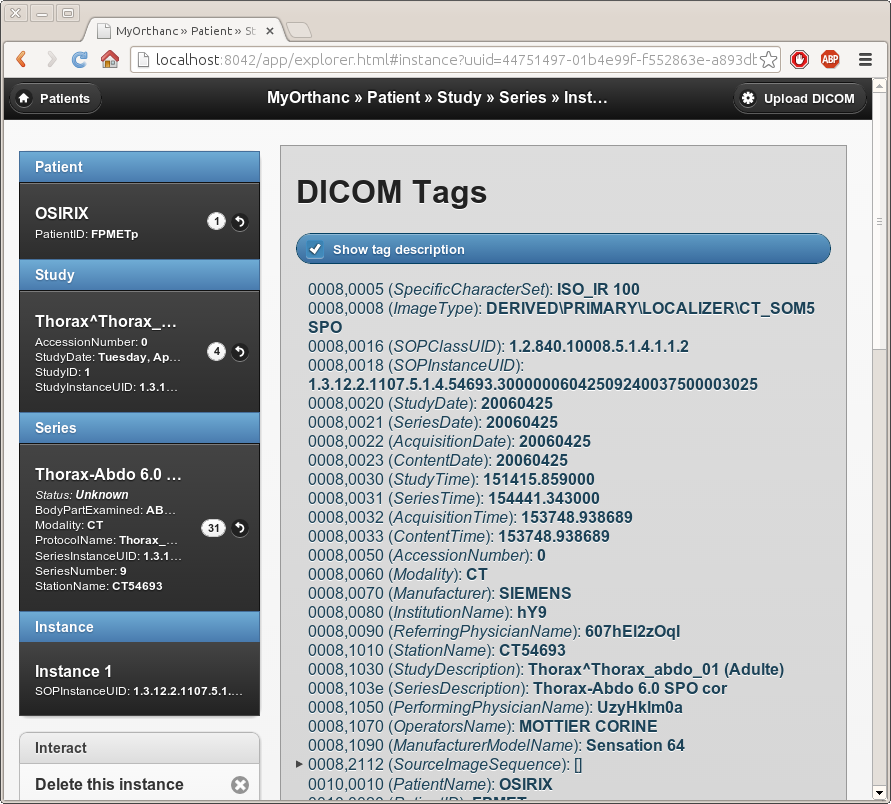Expand the SourceImageSequence tag
The image size is (891, 804).
pos(299,764)
